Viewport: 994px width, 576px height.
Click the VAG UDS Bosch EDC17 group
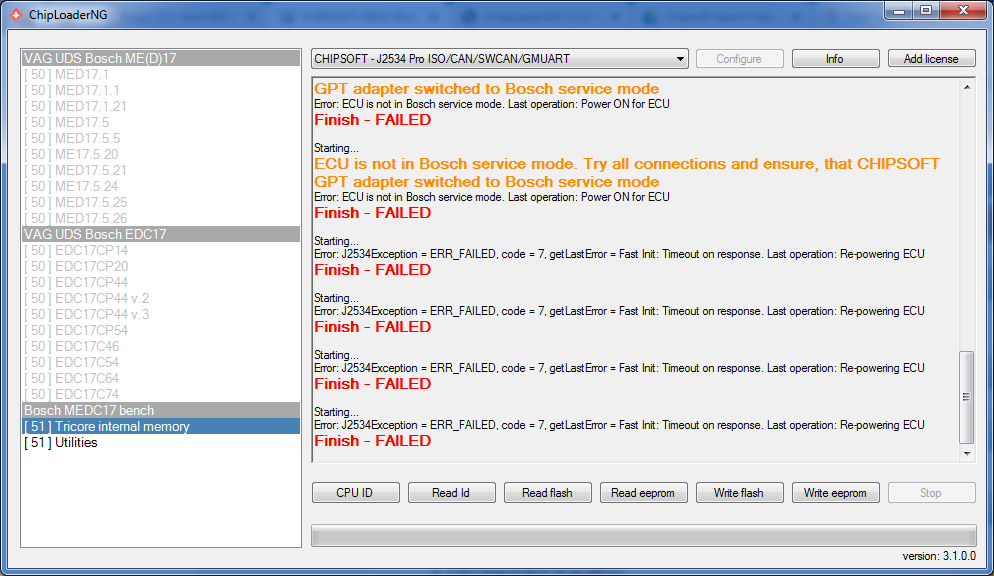160,234
